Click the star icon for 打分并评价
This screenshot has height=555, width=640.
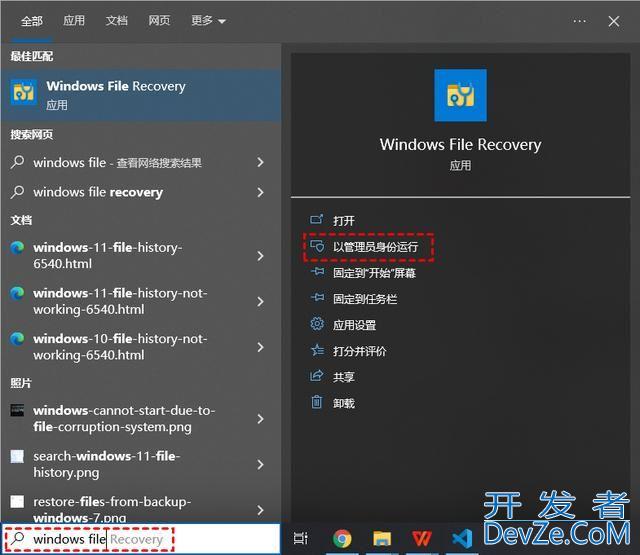point(317,350)
